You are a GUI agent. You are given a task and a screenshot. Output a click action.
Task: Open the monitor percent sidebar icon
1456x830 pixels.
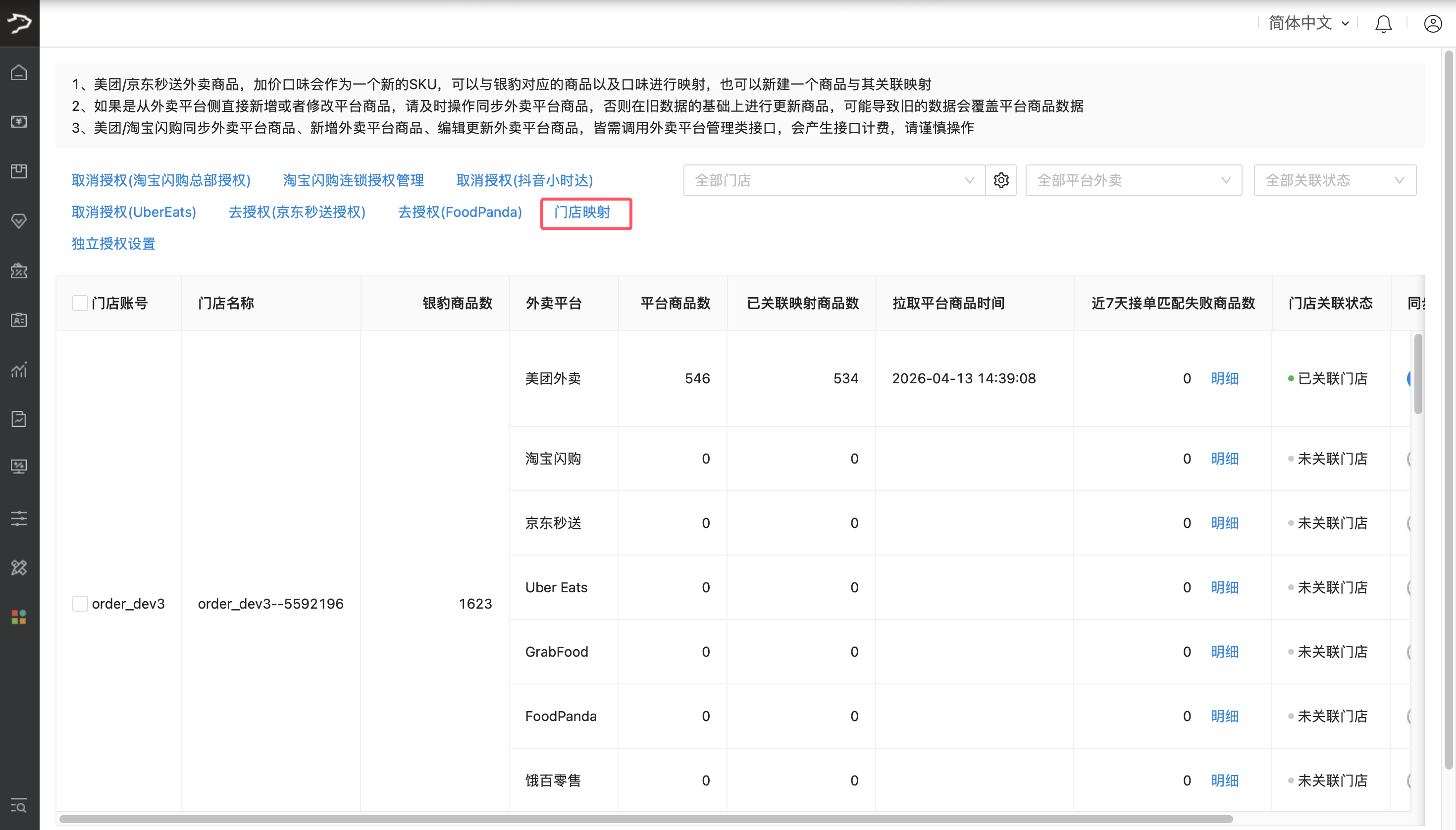point(19,467)
